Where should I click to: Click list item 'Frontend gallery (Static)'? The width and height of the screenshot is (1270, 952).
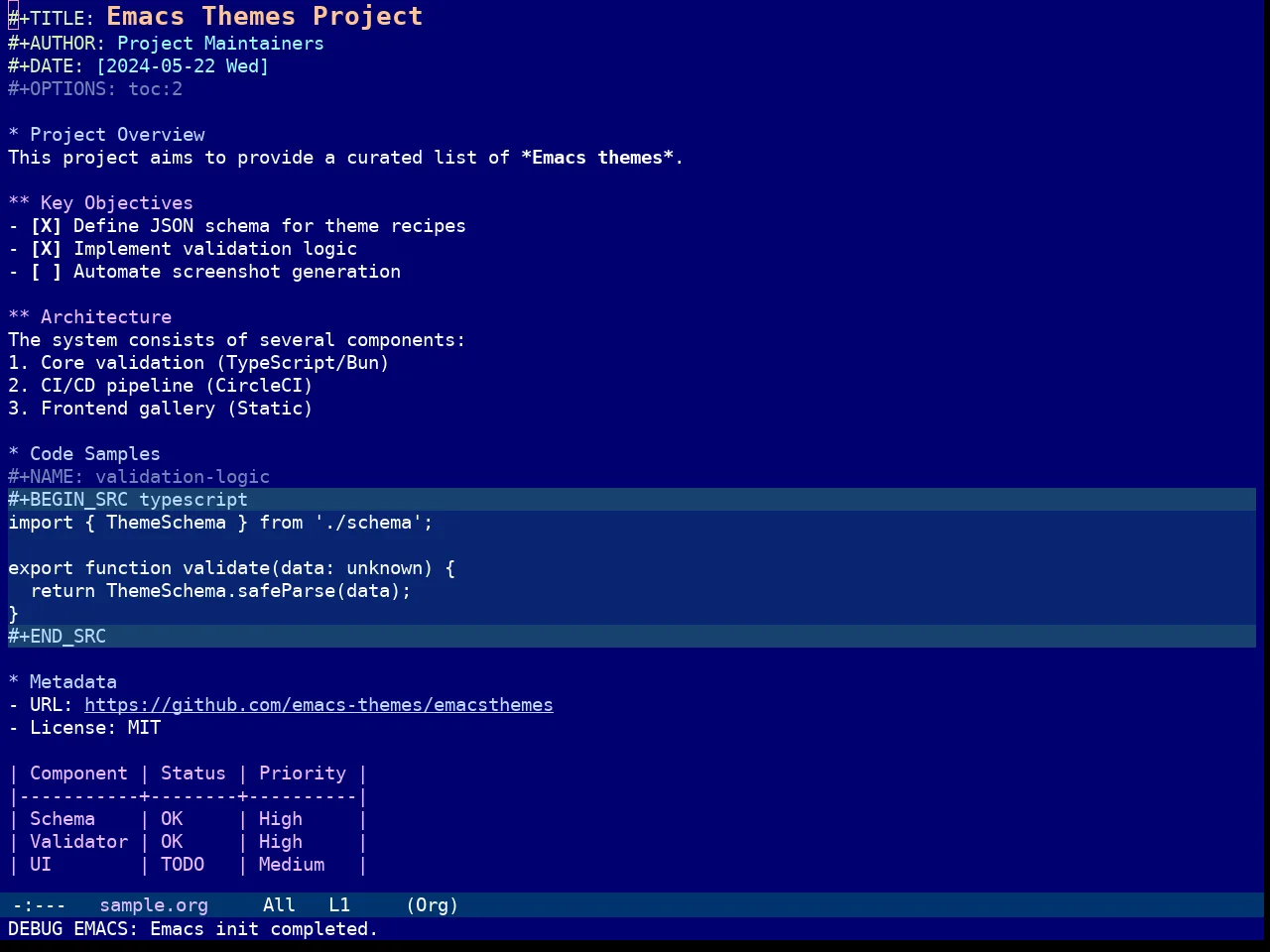[177, 409]
